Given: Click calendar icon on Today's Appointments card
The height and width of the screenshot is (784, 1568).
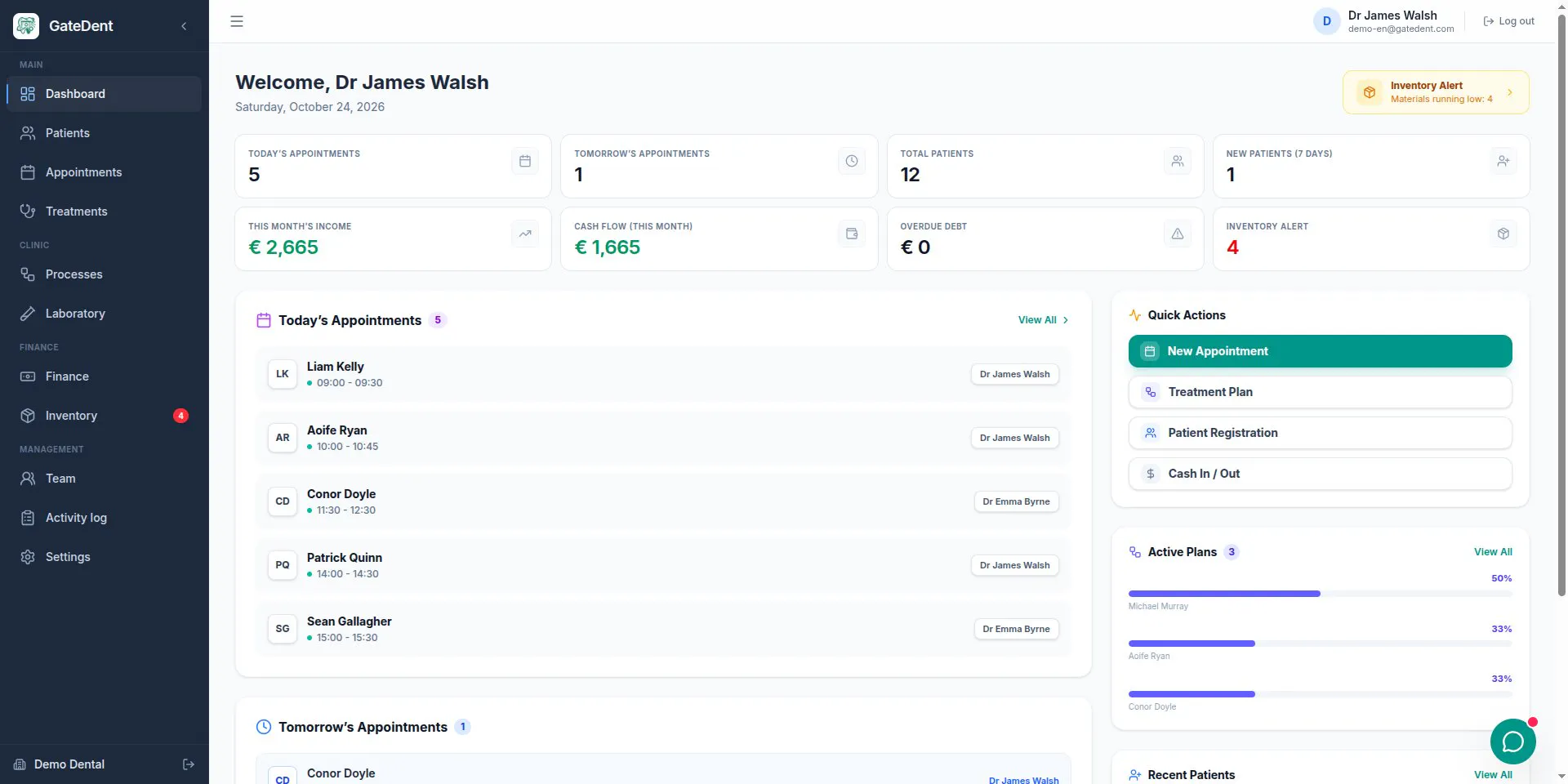Looking at the screenshot, I should [x=525, y=161].
